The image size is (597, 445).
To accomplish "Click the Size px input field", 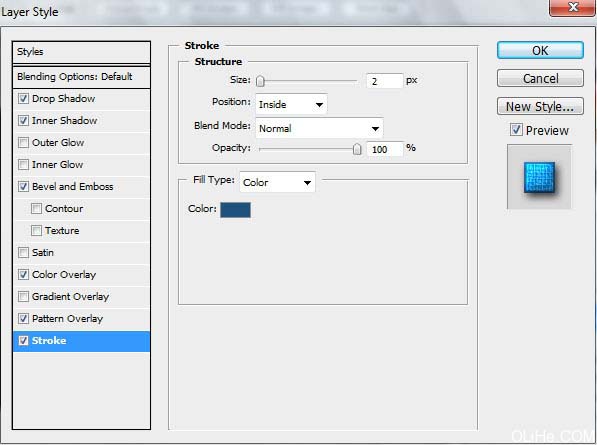I will [x=384, y=81].
